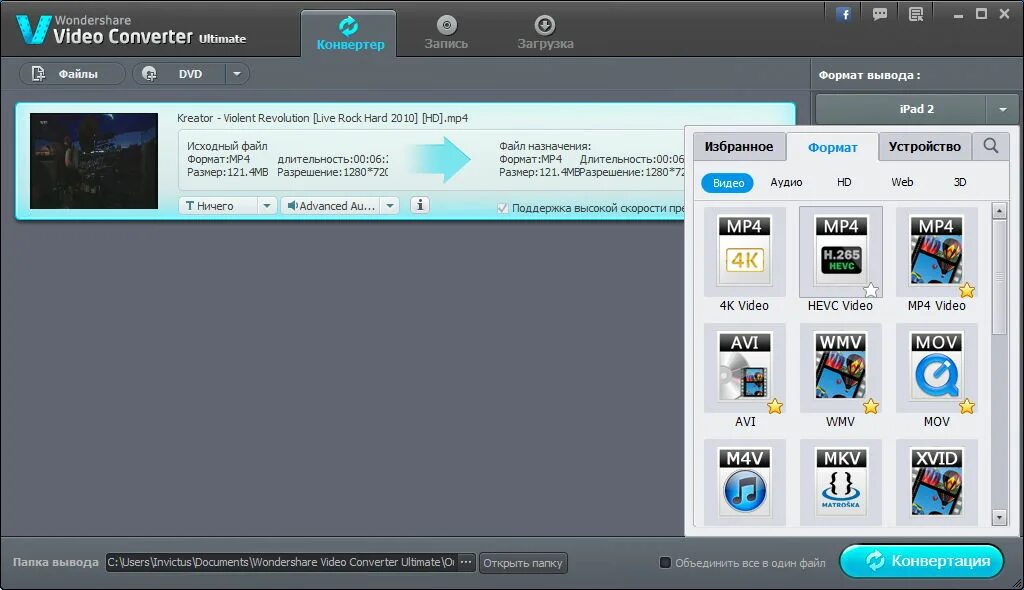Start conversion with Конвертация button

(921, 561)
